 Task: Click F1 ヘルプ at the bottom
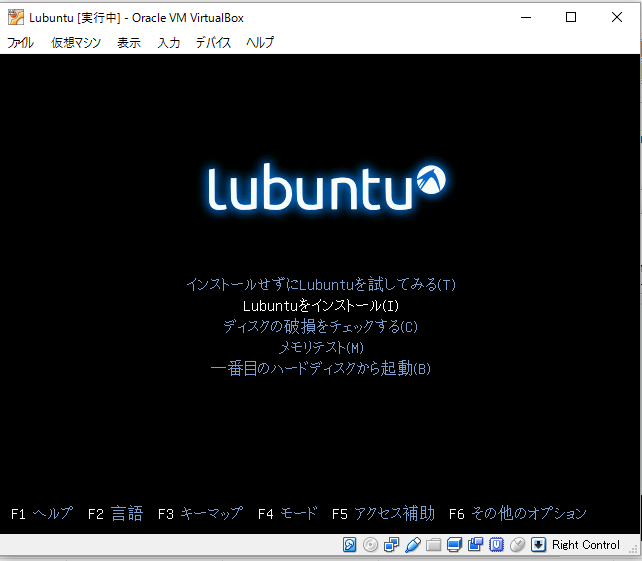tap(42, 513)
